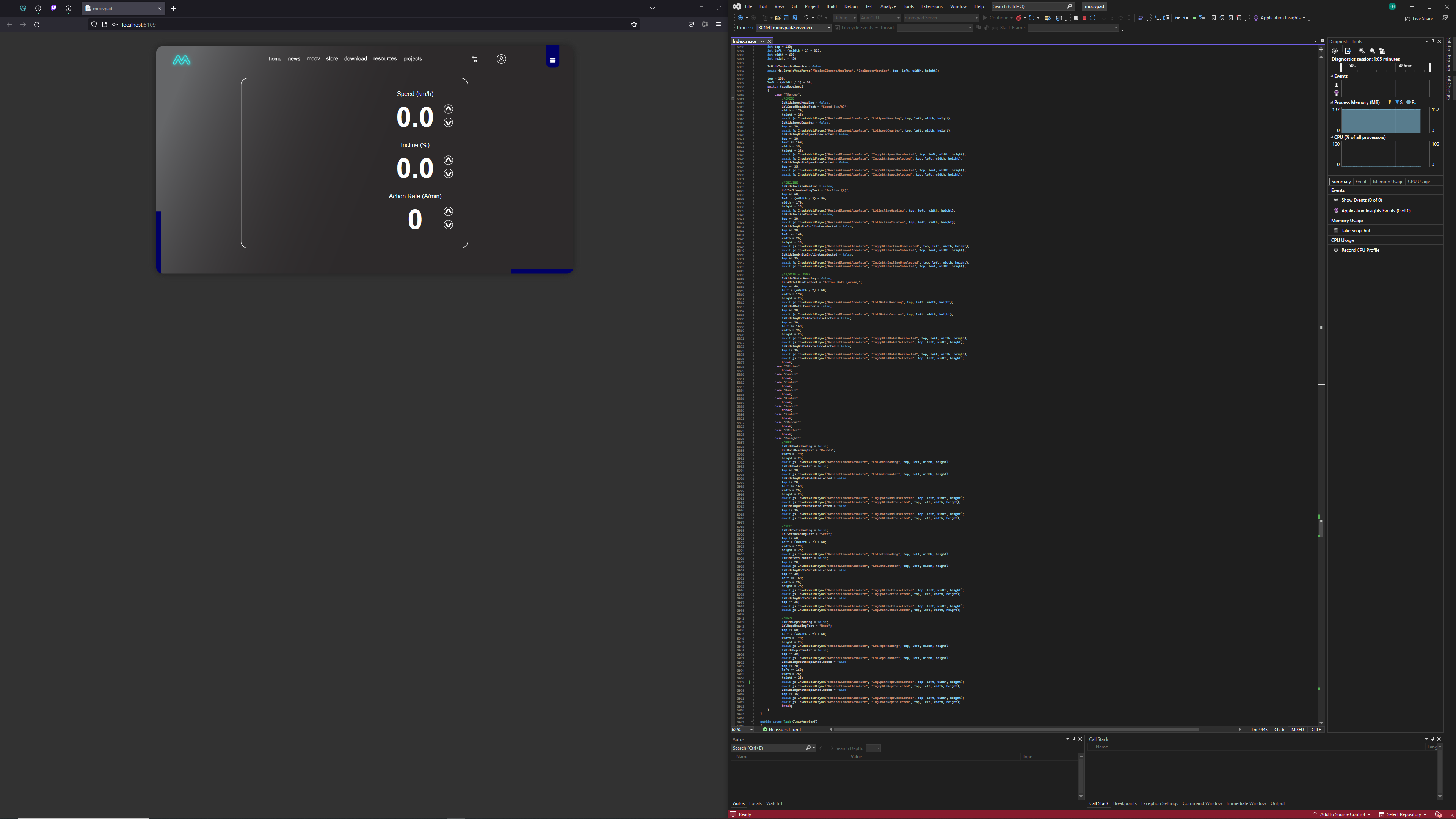Click the Visual Studio Search (Ctrl+Q) box
1456x819 pixels.
click(1032, 6)
